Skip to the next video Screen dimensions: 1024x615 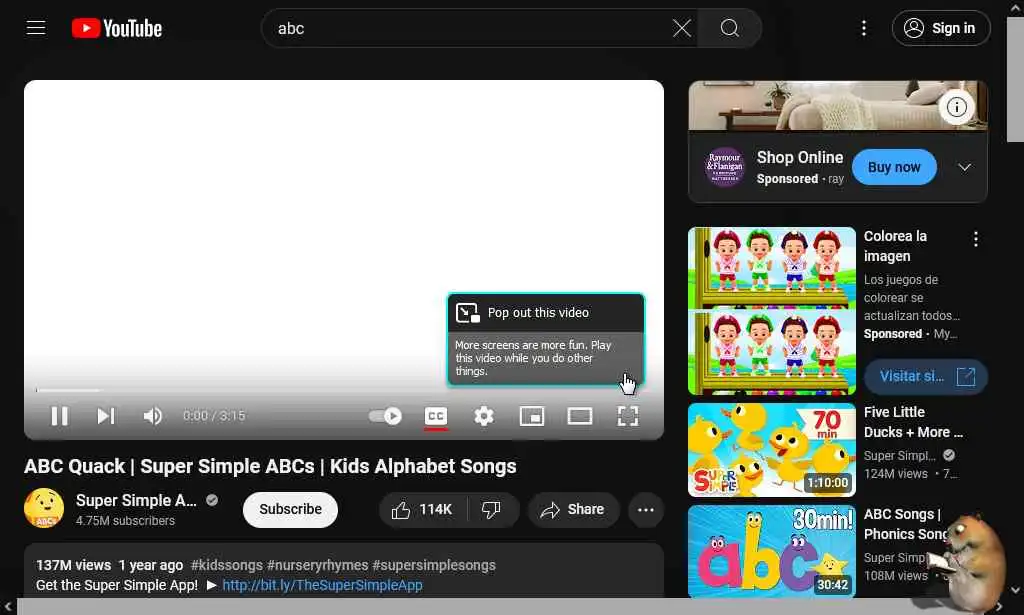point(106,416)
